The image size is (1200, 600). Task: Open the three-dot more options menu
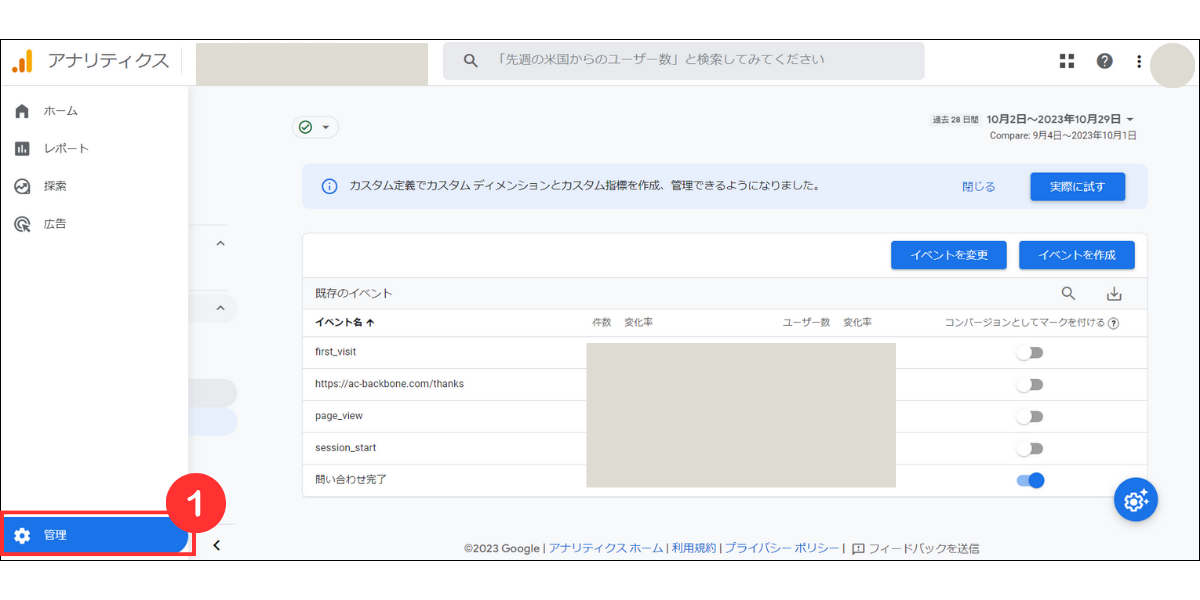(x=1138, y=61)
